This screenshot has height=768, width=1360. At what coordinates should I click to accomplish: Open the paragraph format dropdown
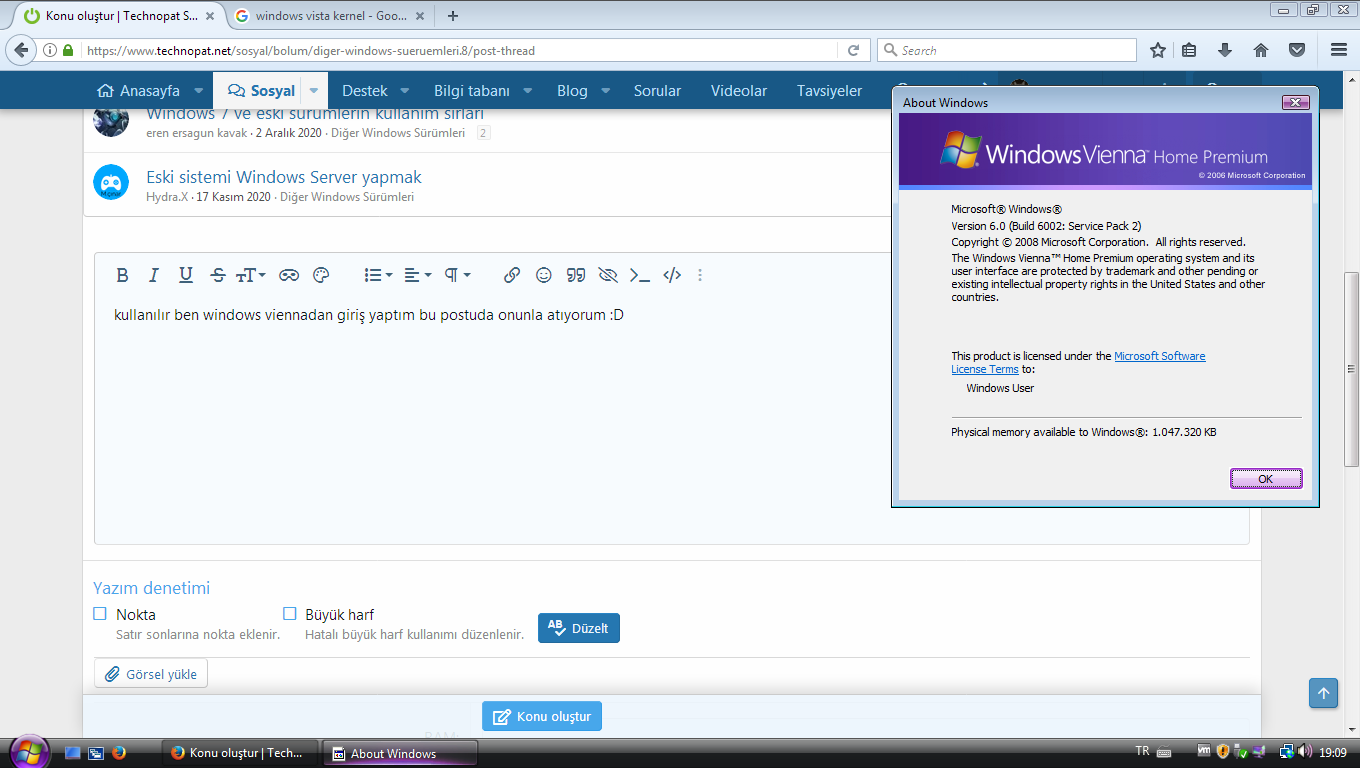tap(457, 275)
